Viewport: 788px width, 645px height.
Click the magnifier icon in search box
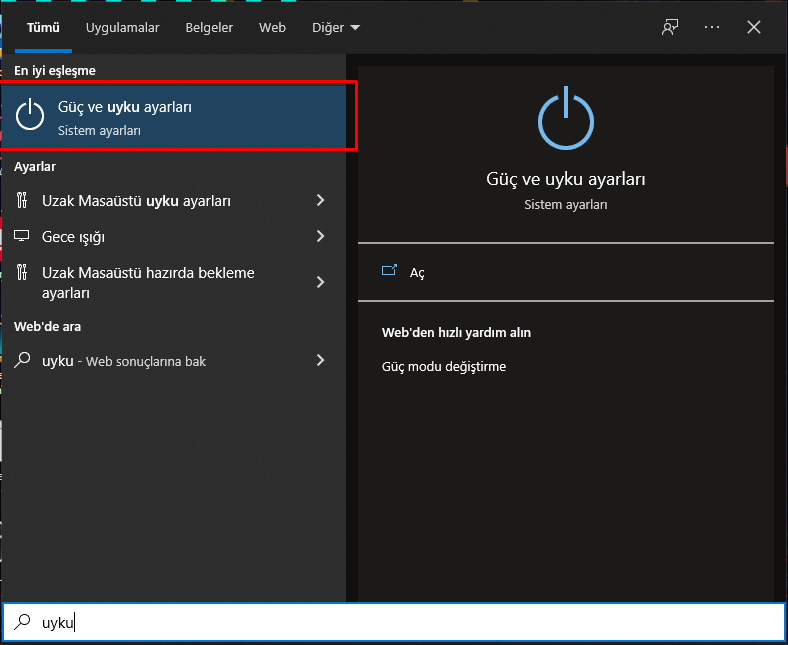pos(22,622)
